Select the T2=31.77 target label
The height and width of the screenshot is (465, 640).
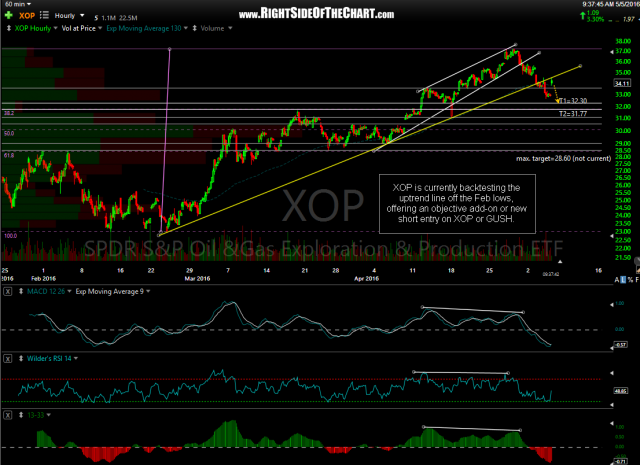(x=573, y=114)
